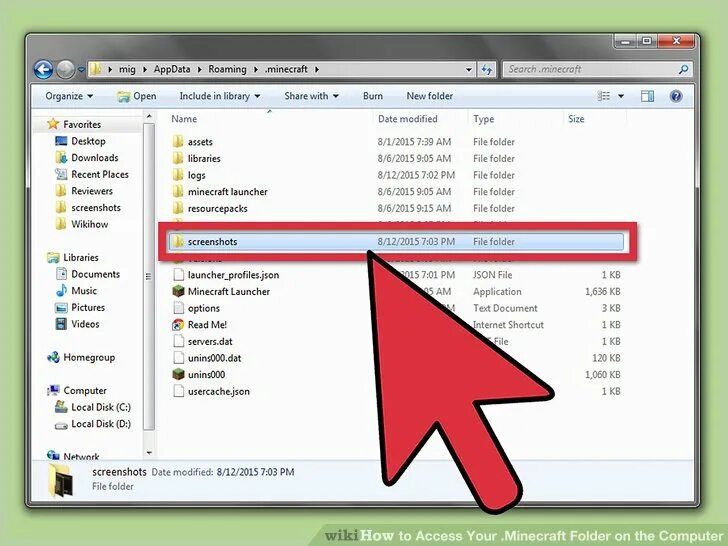The height and width of the screenshot is (546, 728).
Task: Toggle the preview pane icon
Action: click(x=647, y=96)
